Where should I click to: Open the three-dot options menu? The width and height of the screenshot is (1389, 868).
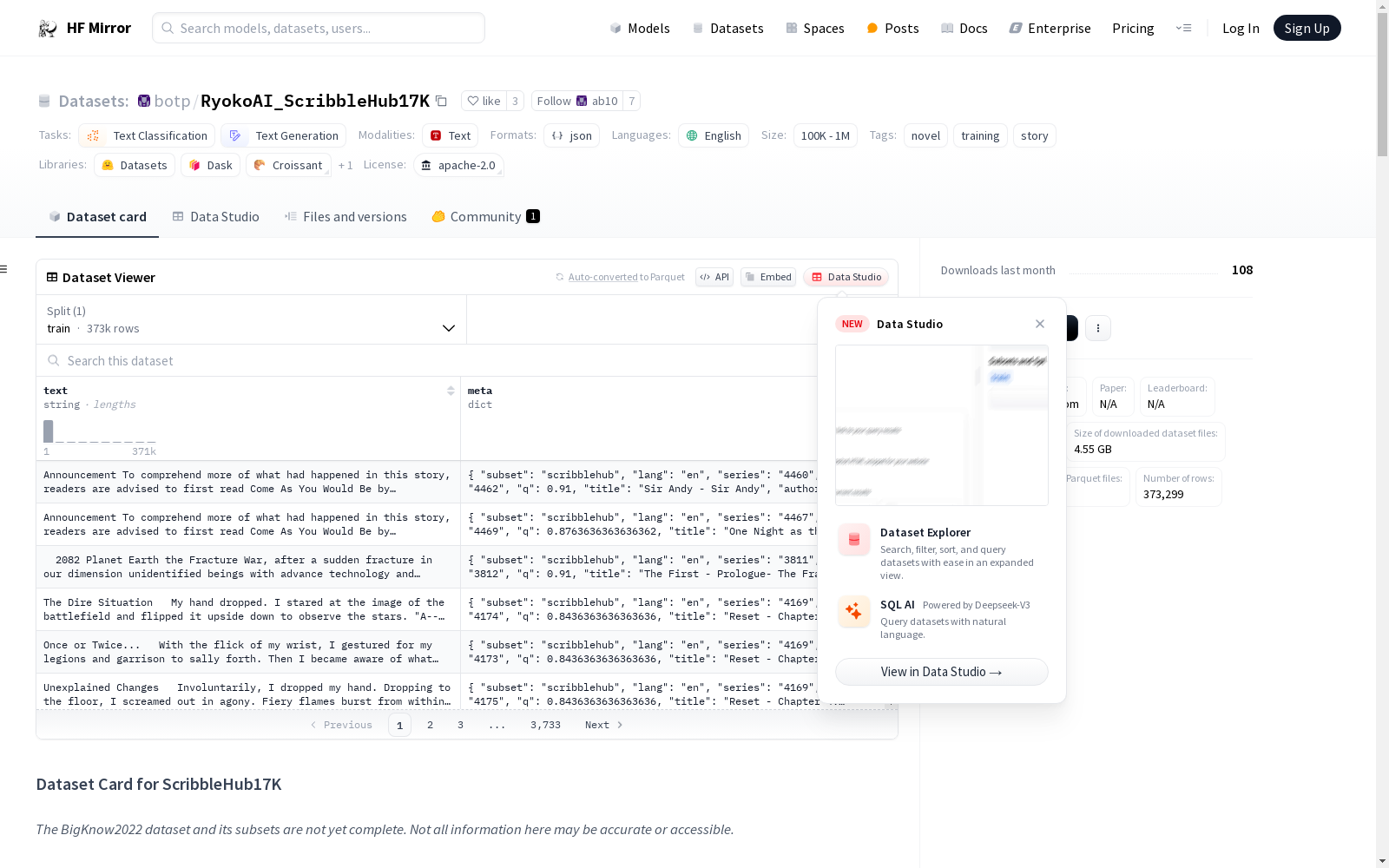coord(1098,328)
